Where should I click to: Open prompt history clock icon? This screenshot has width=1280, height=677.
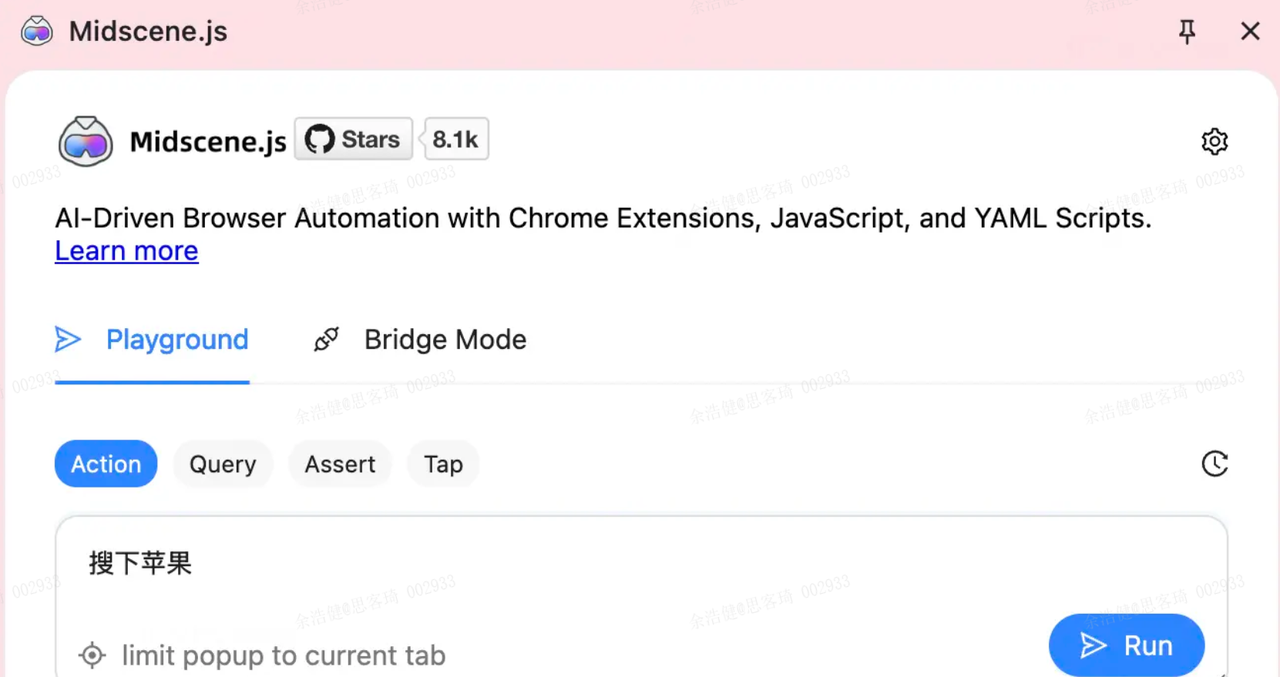pos(1214,464)
